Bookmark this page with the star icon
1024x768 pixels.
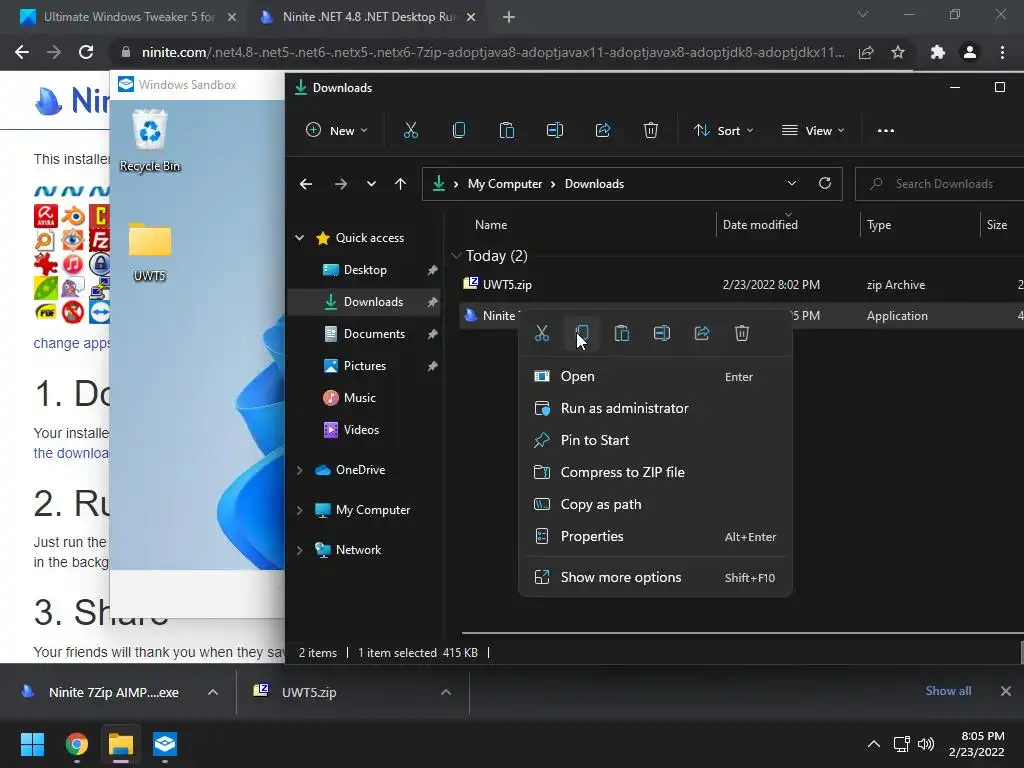pyautogui.click(x=898, y=52)
